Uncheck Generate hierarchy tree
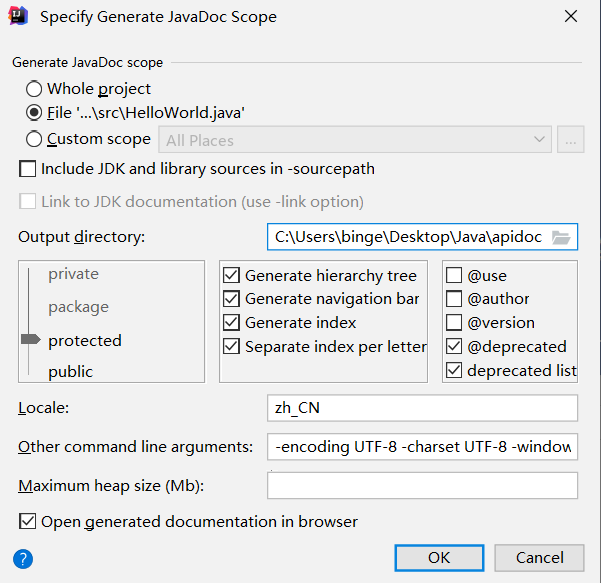Screen dimensions: 601x583 tap(232, 275)
